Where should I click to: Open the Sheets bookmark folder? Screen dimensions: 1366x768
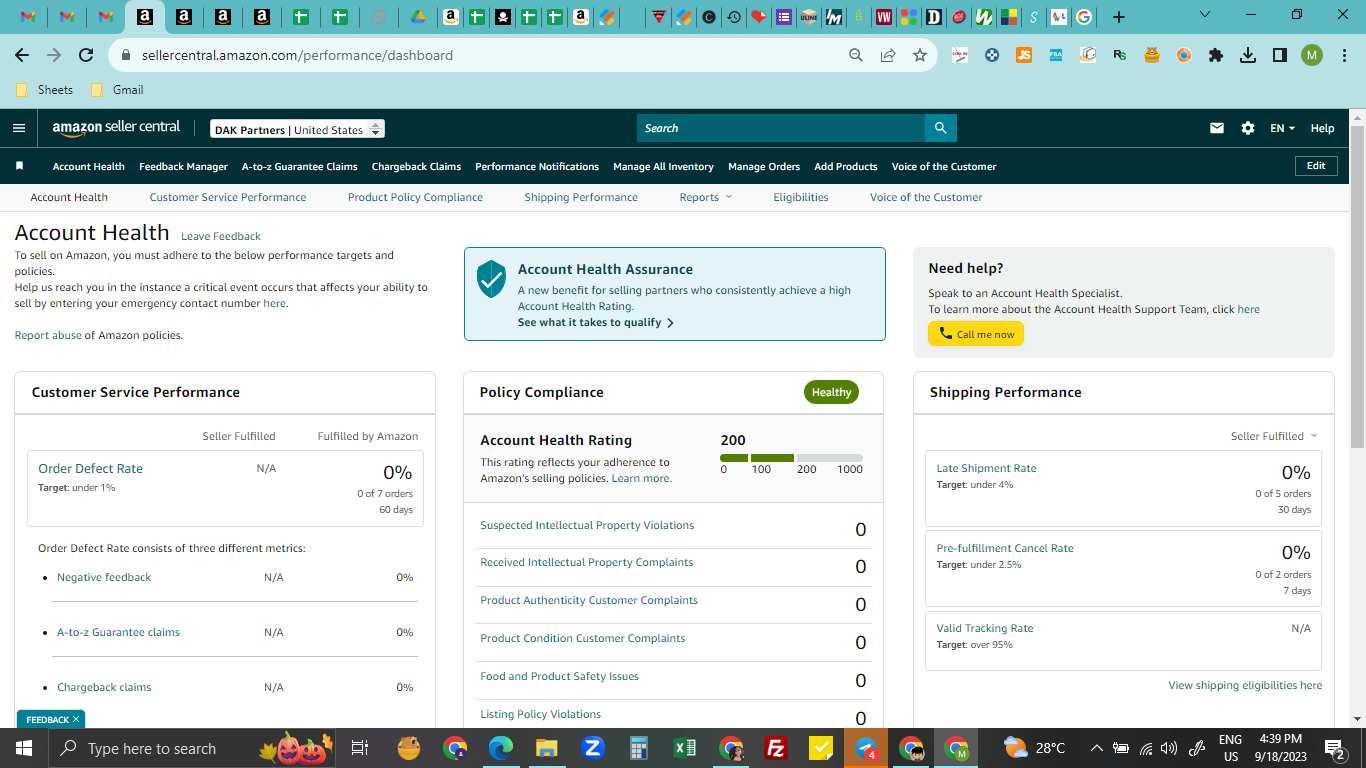tap(45, 90)
